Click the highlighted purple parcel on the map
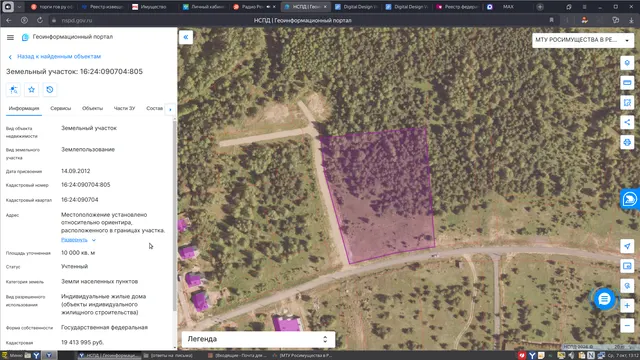This screenshot has width=640, height=360. (380, 196)
